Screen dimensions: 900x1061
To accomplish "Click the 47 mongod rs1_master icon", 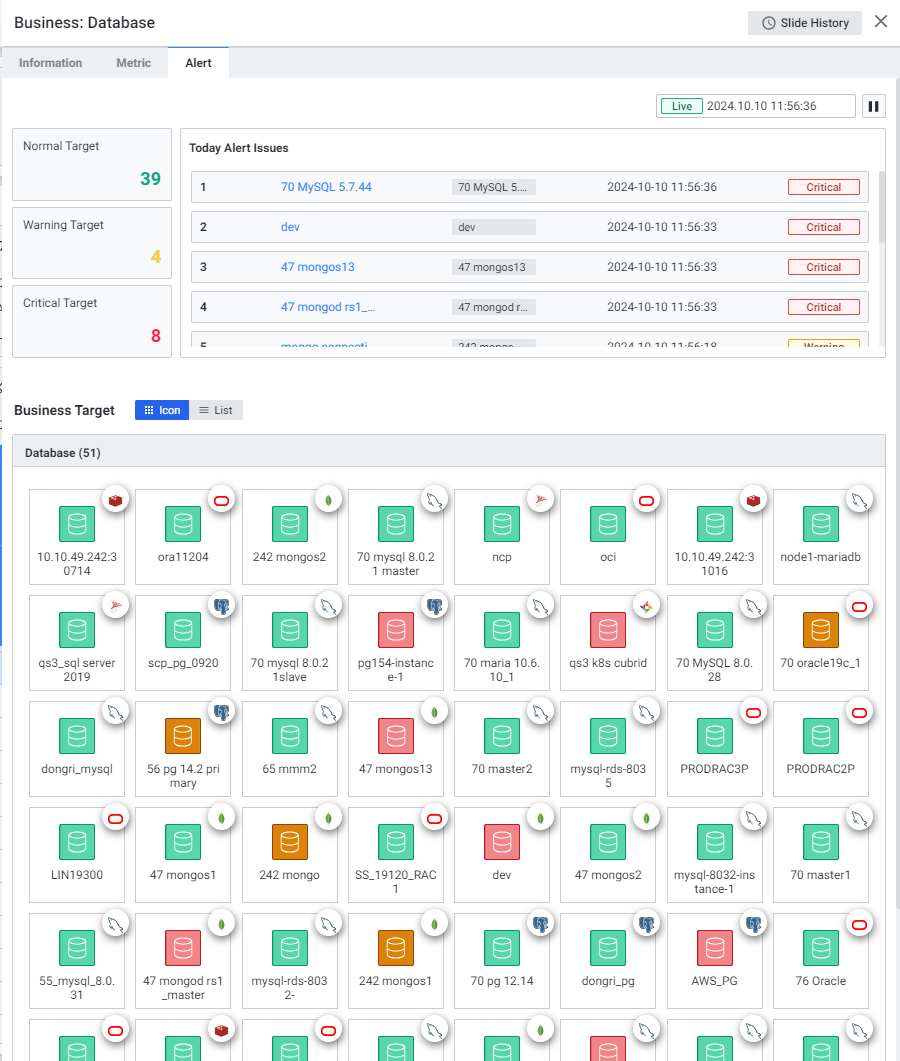I will [183, 947].
